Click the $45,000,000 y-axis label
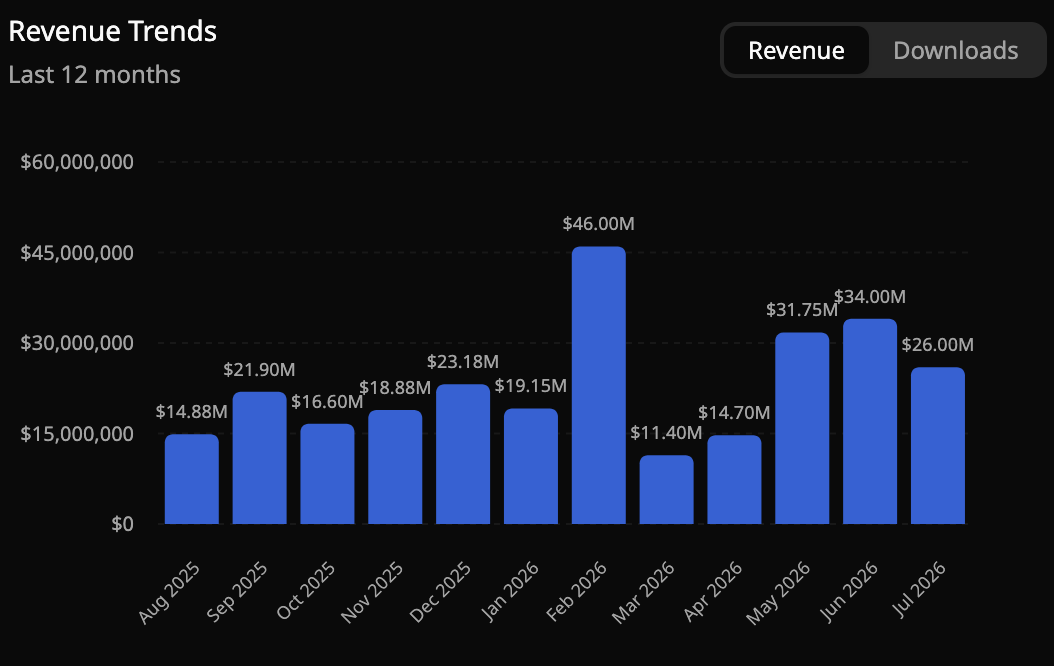 77,253
